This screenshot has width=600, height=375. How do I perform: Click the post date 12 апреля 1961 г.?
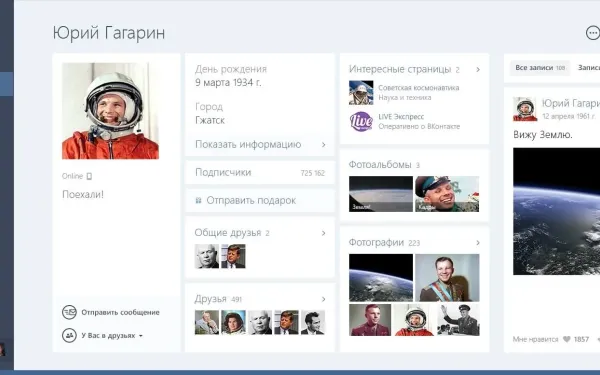(x=569, y=116)
